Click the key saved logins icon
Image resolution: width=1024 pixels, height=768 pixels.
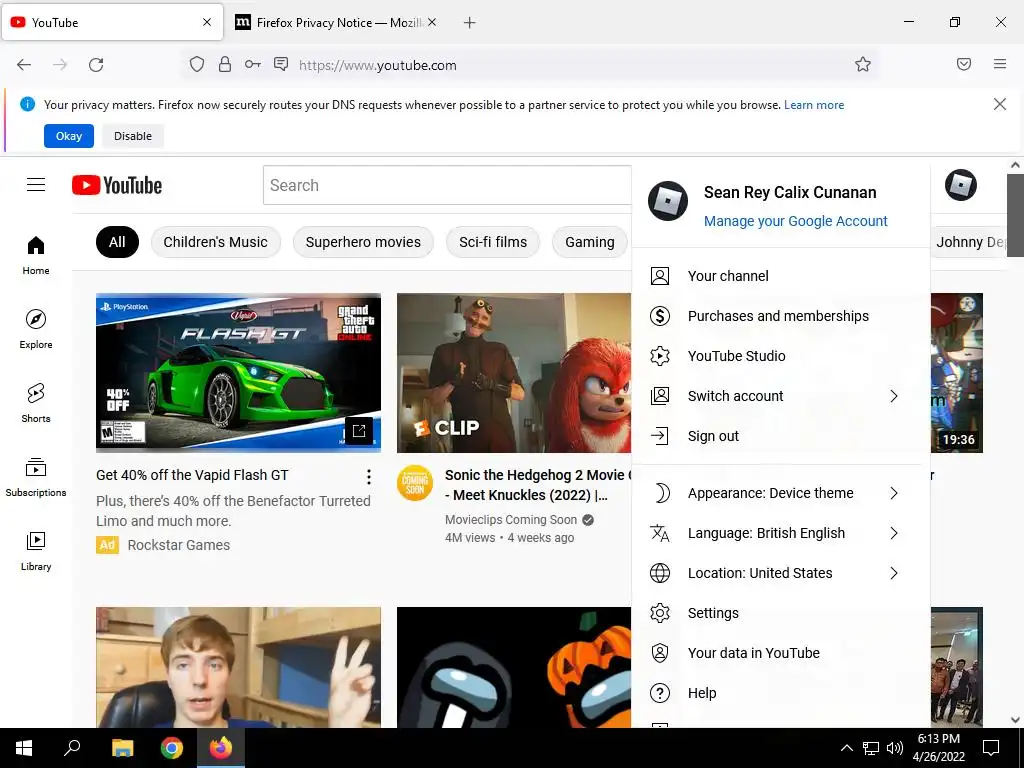point(253,64)
